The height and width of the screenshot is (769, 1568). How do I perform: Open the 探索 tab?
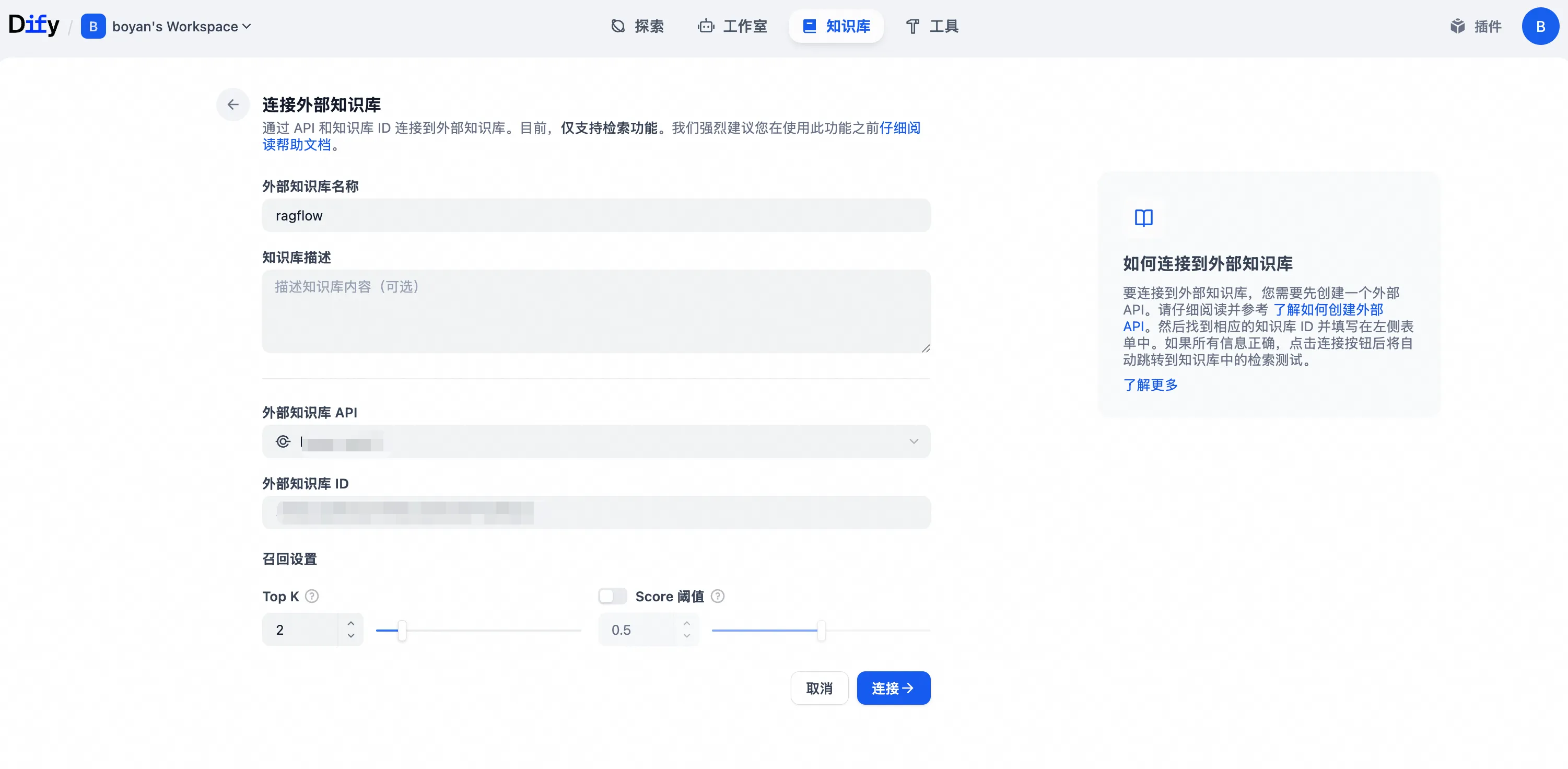(x=637, y=26)
